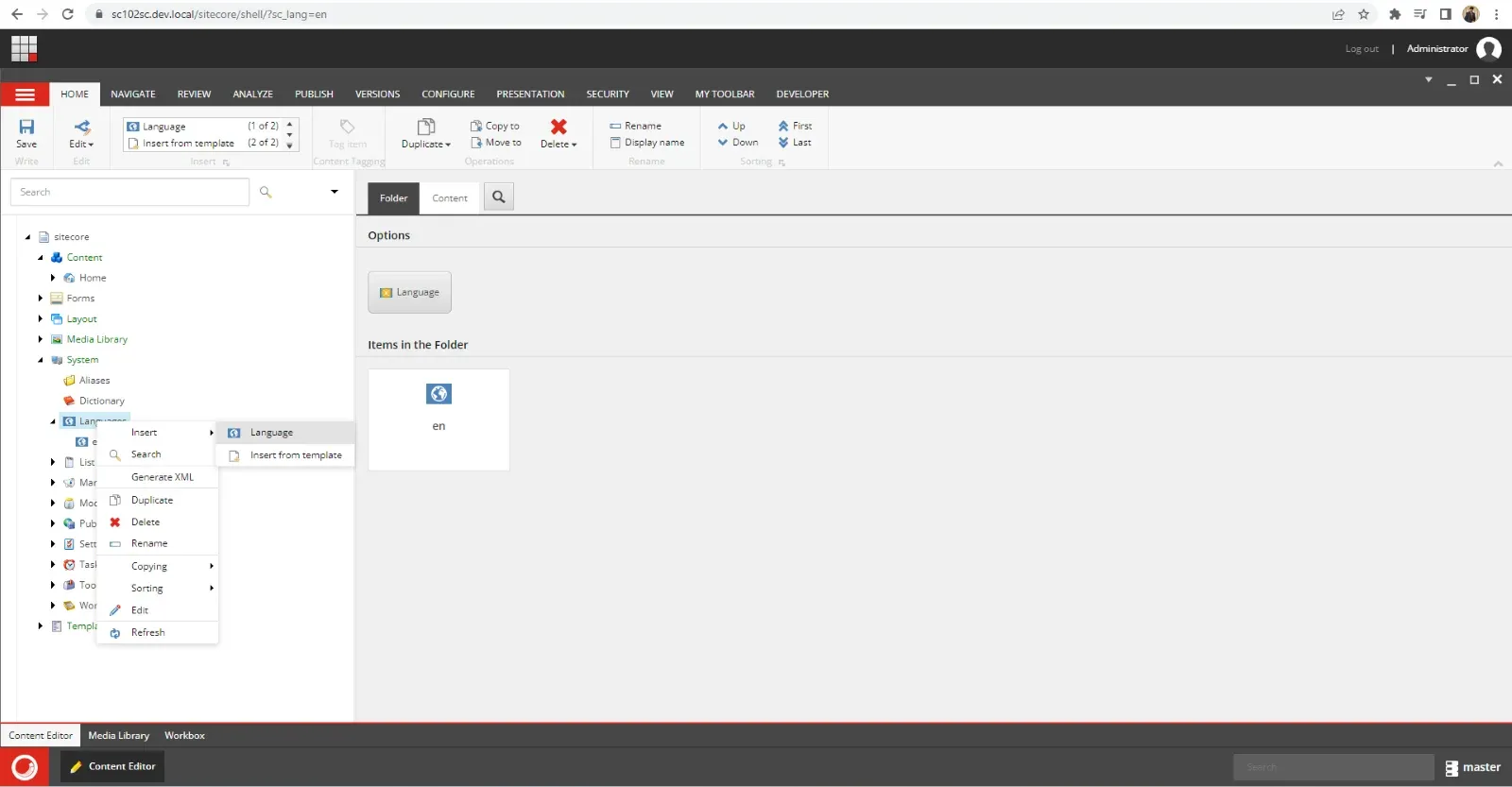This screenshot has width=1512, height=787.
Task: Move item Up in sorting
Action: [731, 126]
